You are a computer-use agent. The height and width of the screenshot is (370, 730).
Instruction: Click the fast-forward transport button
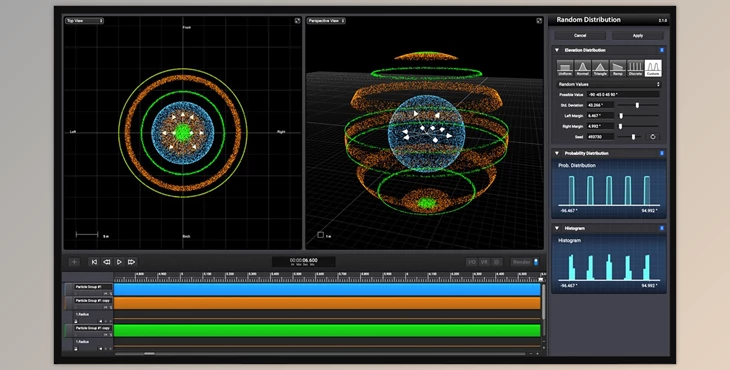tap(132, 262)
